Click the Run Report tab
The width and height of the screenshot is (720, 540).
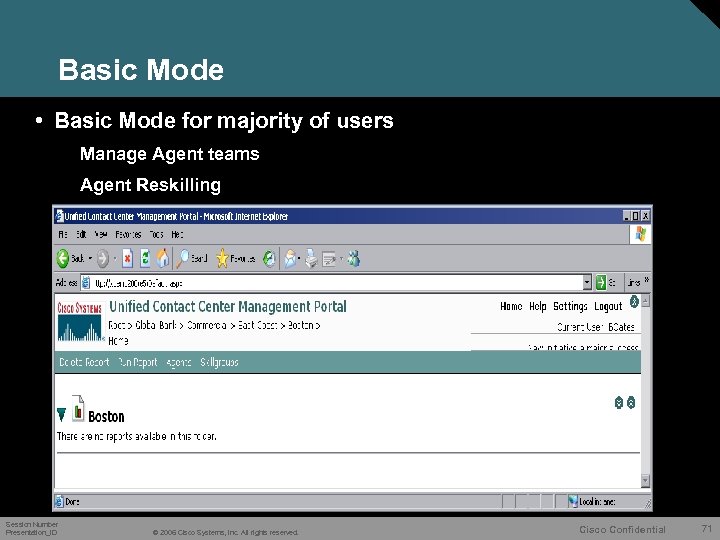pos(137,362)
